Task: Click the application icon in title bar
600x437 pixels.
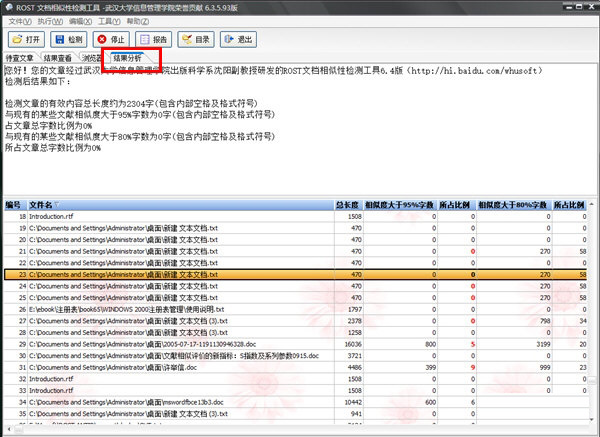Action: point(9,7)
